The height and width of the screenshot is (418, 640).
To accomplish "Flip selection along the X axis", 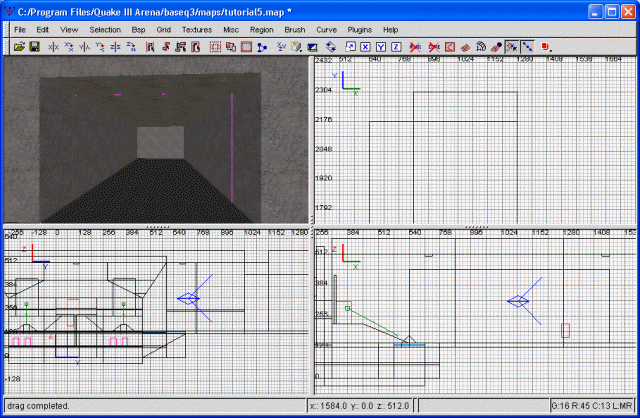I will pos(53,47).
